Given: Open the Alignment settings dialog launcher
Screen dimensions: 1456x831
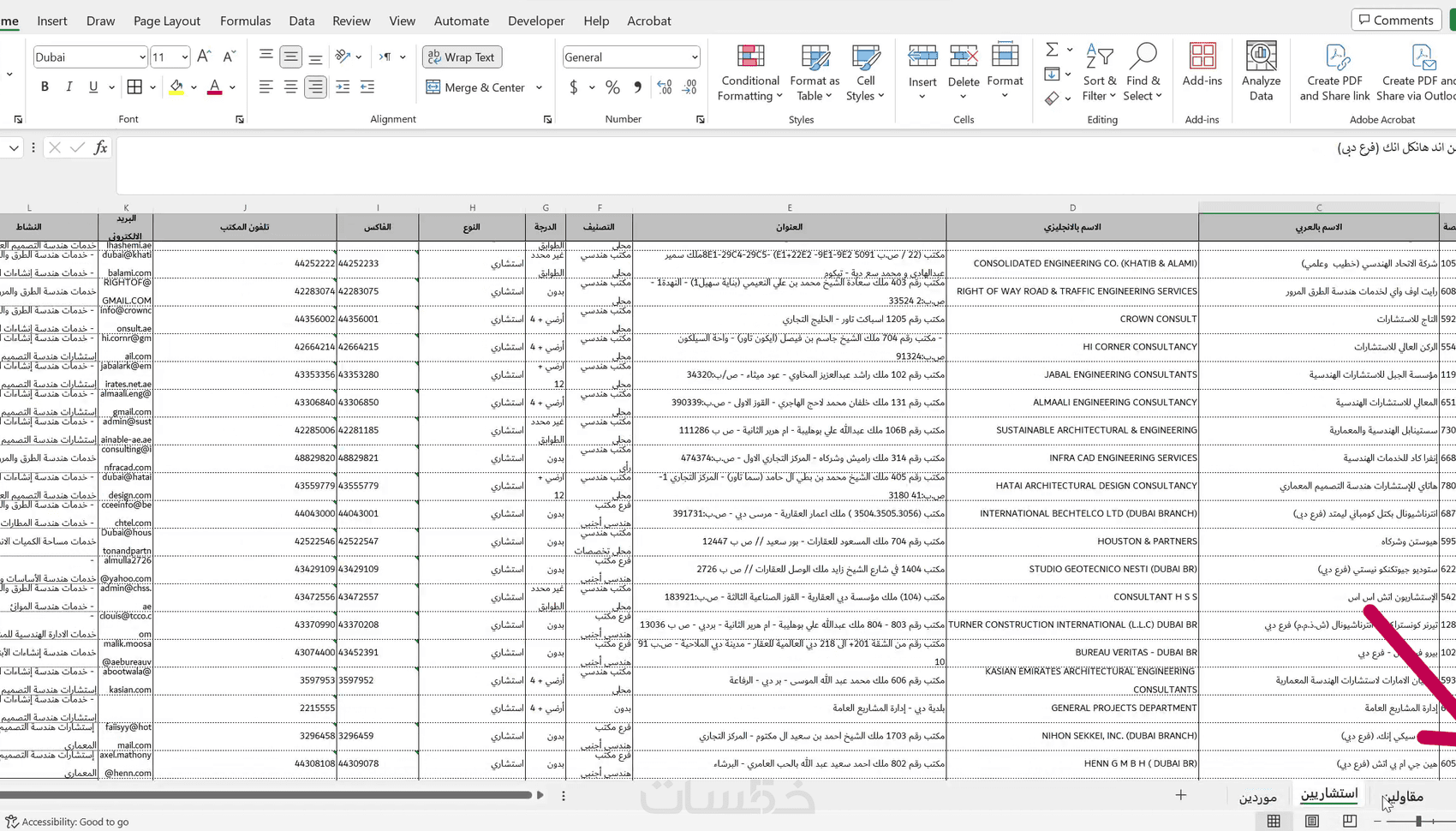Looking at the screenshot, I should tap(548, 119).
